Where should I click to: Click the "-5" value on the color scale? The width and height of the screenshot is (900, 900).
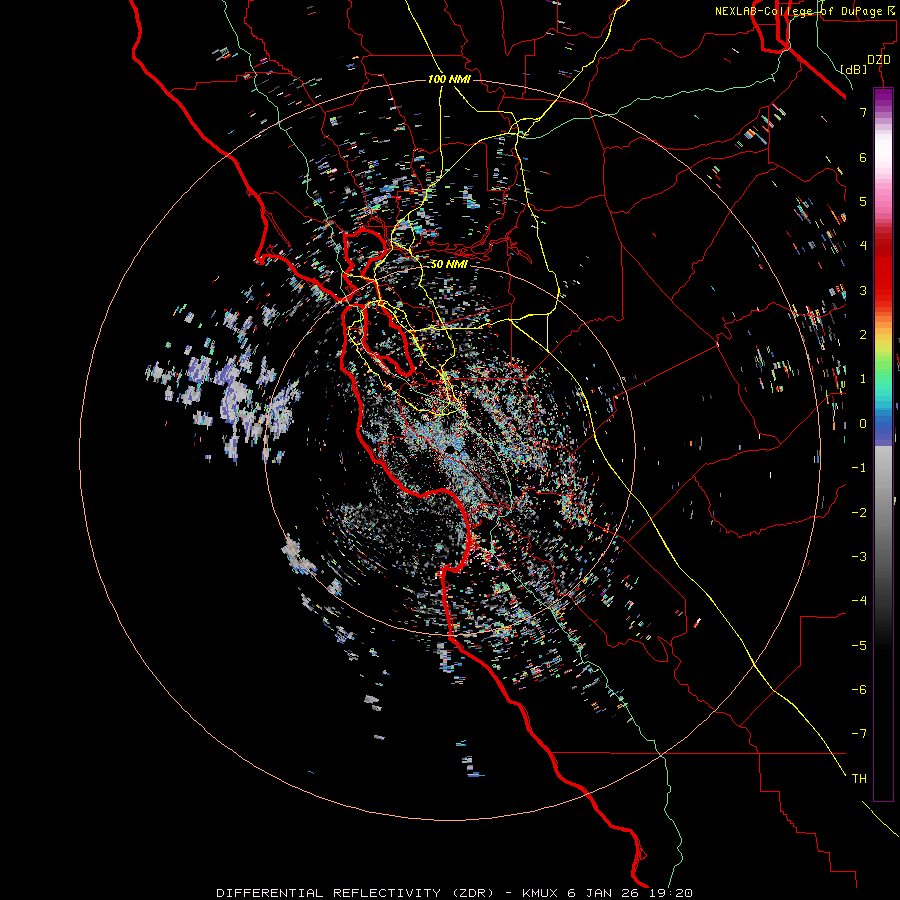click(859, 645)
